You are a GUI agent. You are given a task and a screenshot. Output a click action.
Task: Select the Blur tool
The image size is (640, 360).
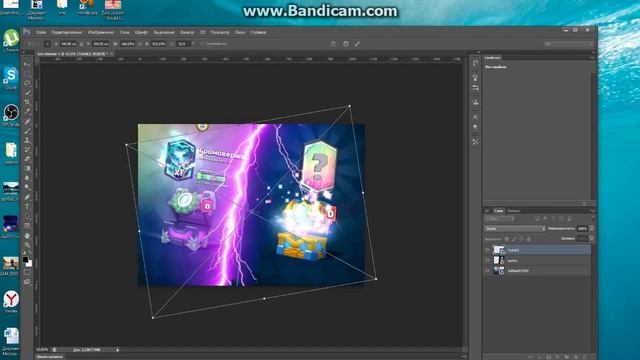coord(27,178)
